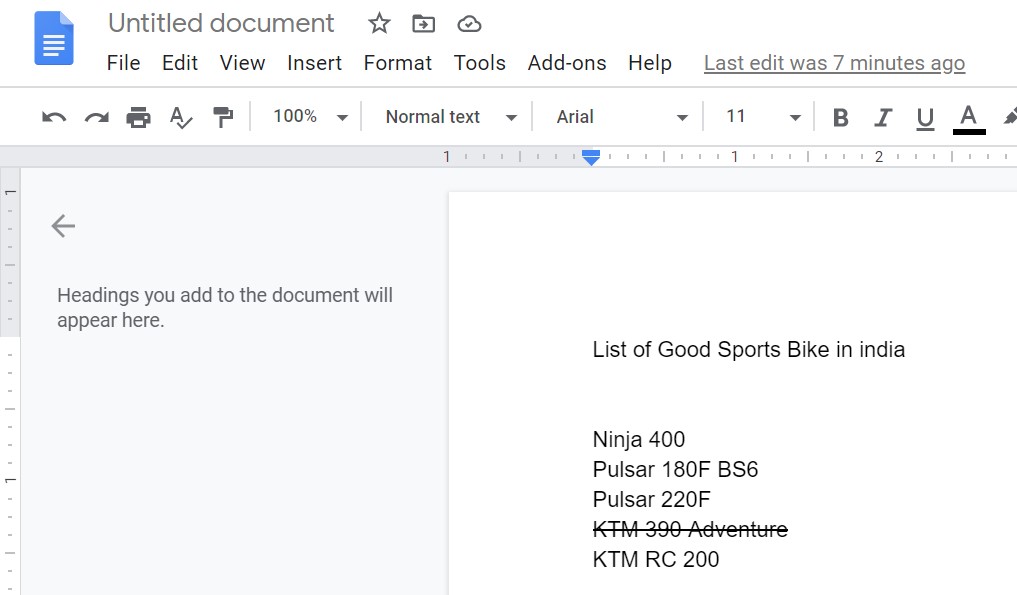This screenshot has height=595, width=1017.
Task: Click the vertical ruler on the left
Action: (10, 382)
